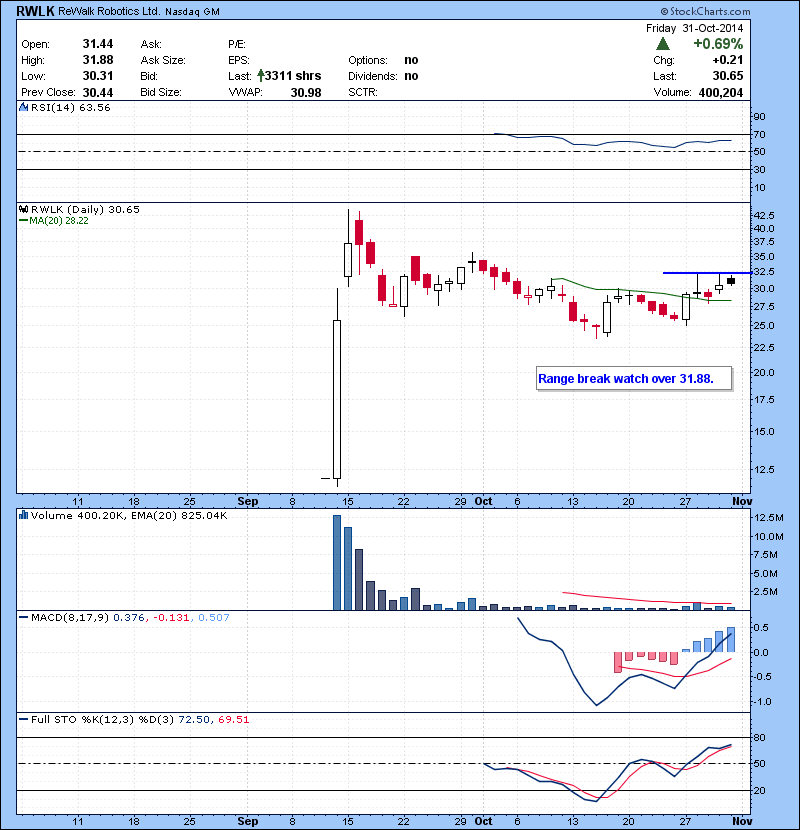Image resolution: width=800 pixels, height=830 pixels.
Task: Click the green up arrow beside 3311 shrs
Action: [260, 76]
